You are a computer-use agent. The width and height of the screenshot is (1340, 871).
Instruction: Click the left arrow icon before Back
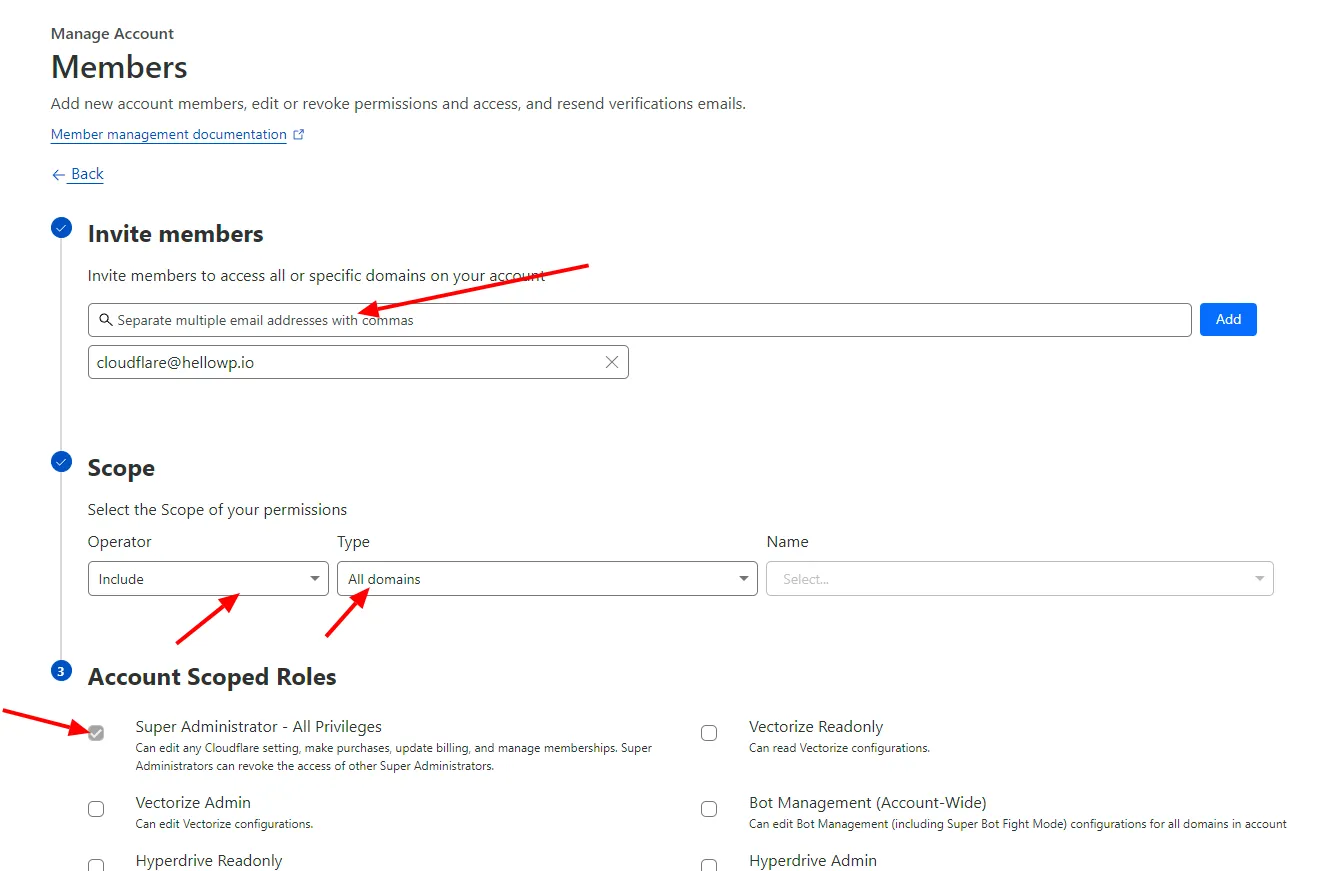click(58, 174)
